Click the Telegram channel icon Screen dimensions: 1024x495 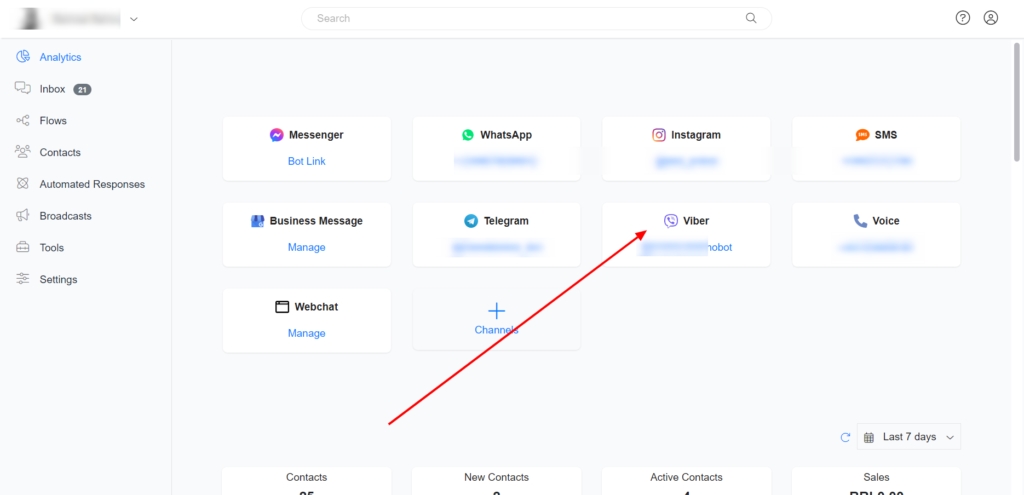point(471,221)
